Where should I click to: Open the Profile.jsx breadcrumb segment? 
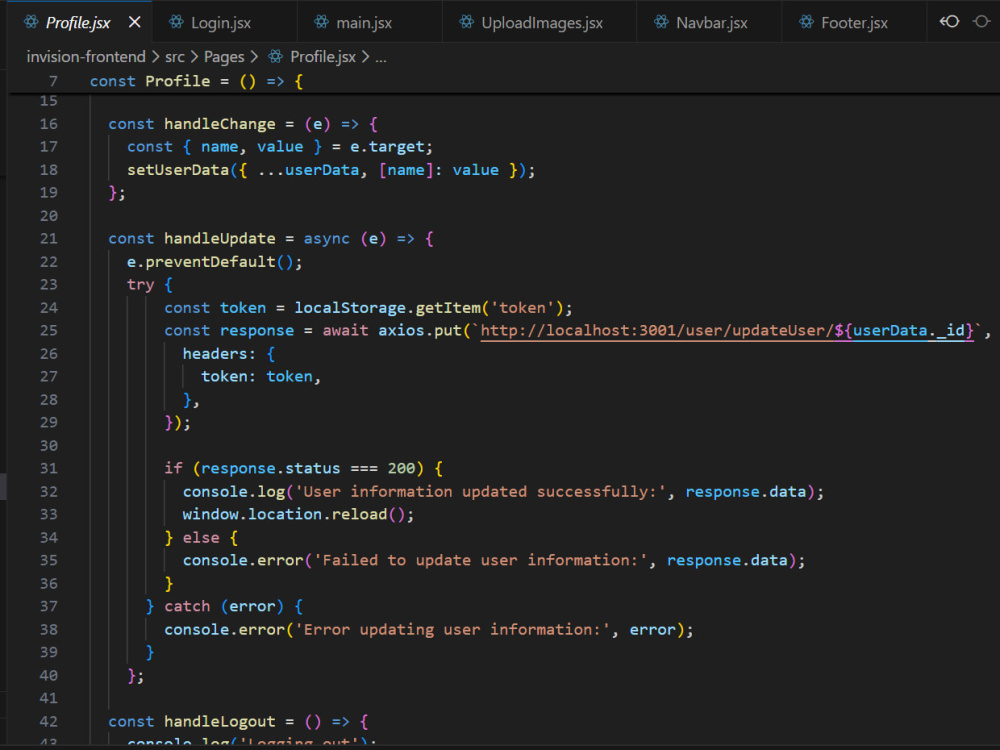click(x=323, y=57)
